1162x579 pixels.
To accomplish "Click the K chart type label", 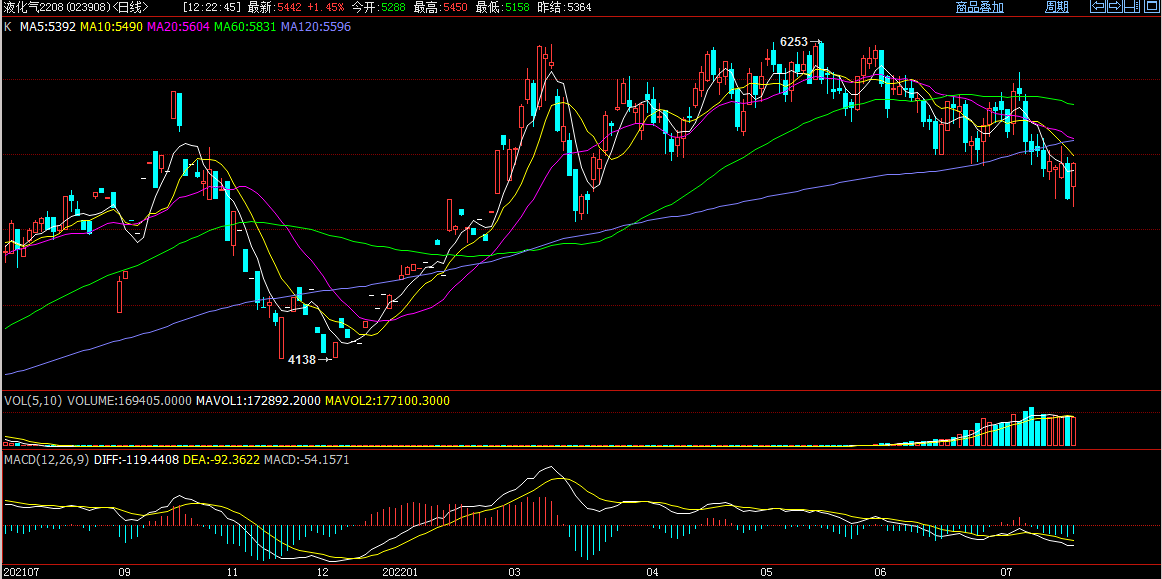I will coord(7,26).
